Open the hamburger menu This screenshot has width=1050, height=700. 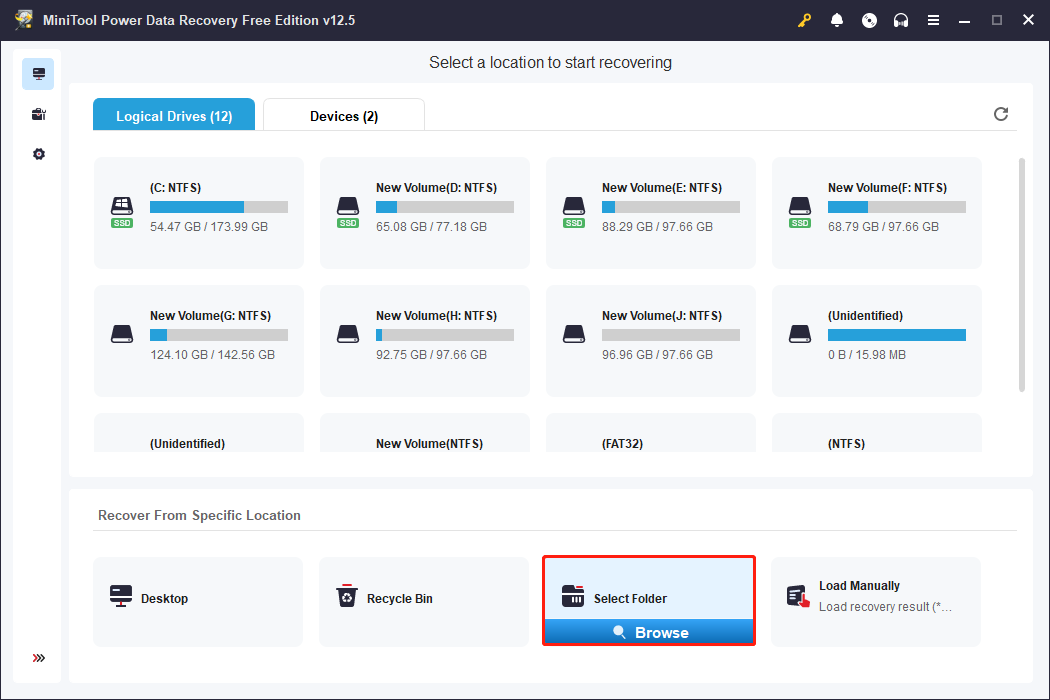933,20
